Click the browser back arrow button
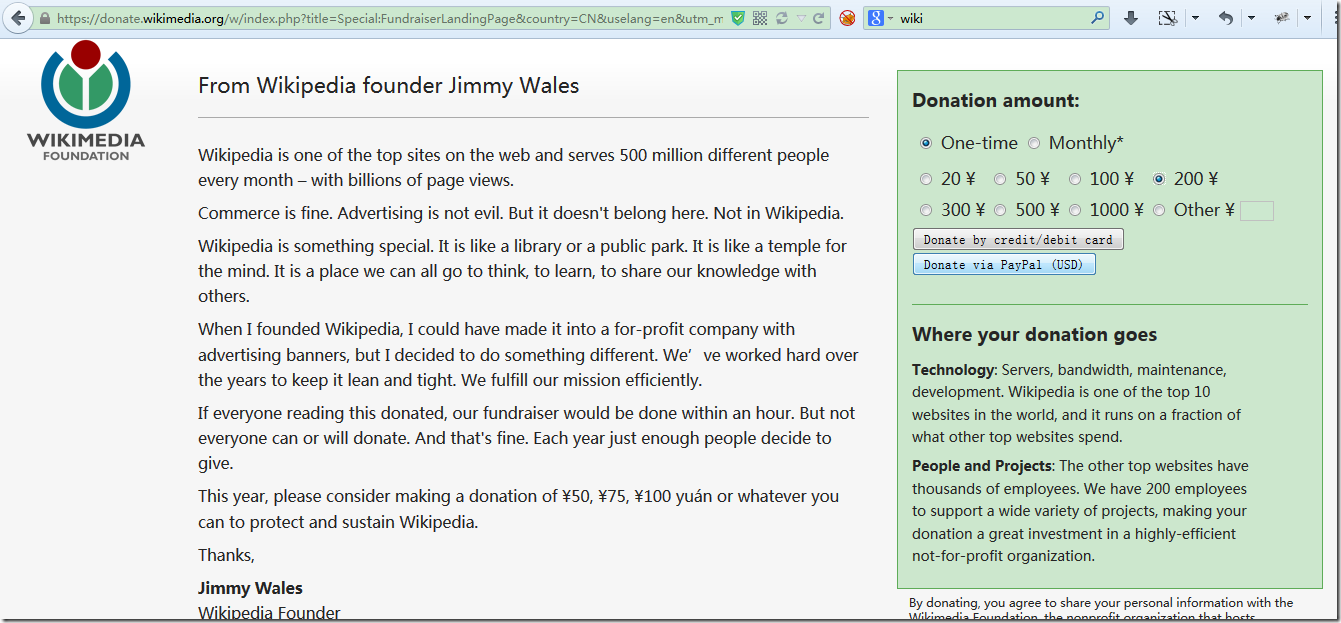 pyautogui.click(x=18, y=18)
